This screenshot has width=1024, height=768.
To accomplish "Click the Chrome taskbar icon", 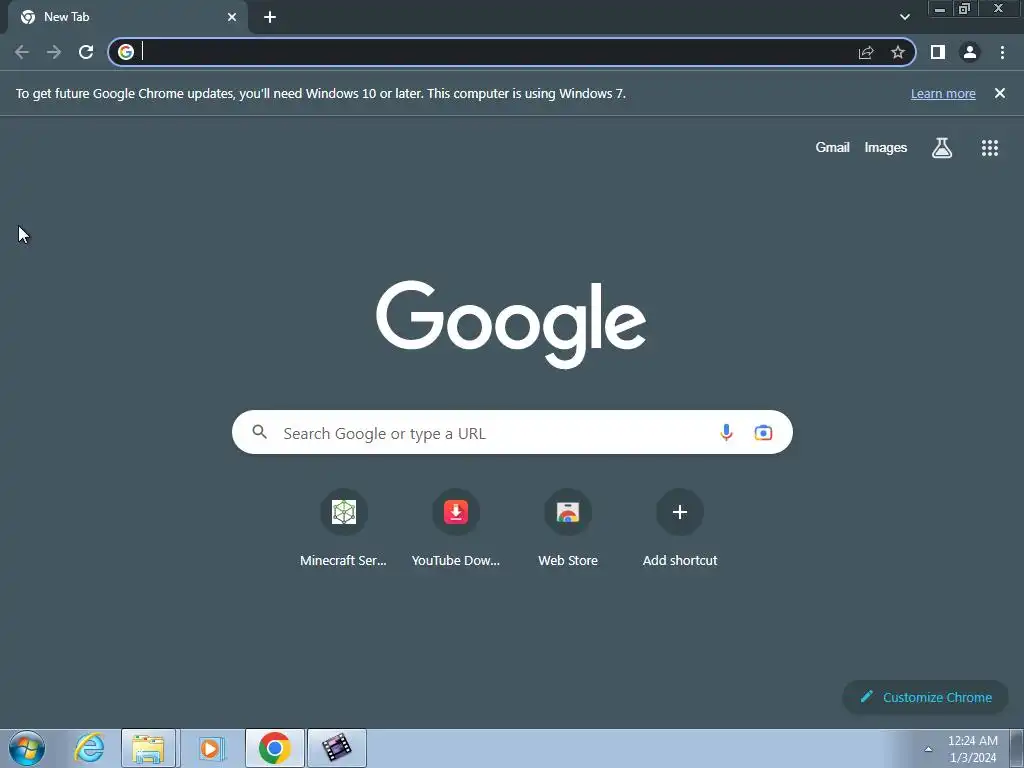I will click(x=274, y=748).
